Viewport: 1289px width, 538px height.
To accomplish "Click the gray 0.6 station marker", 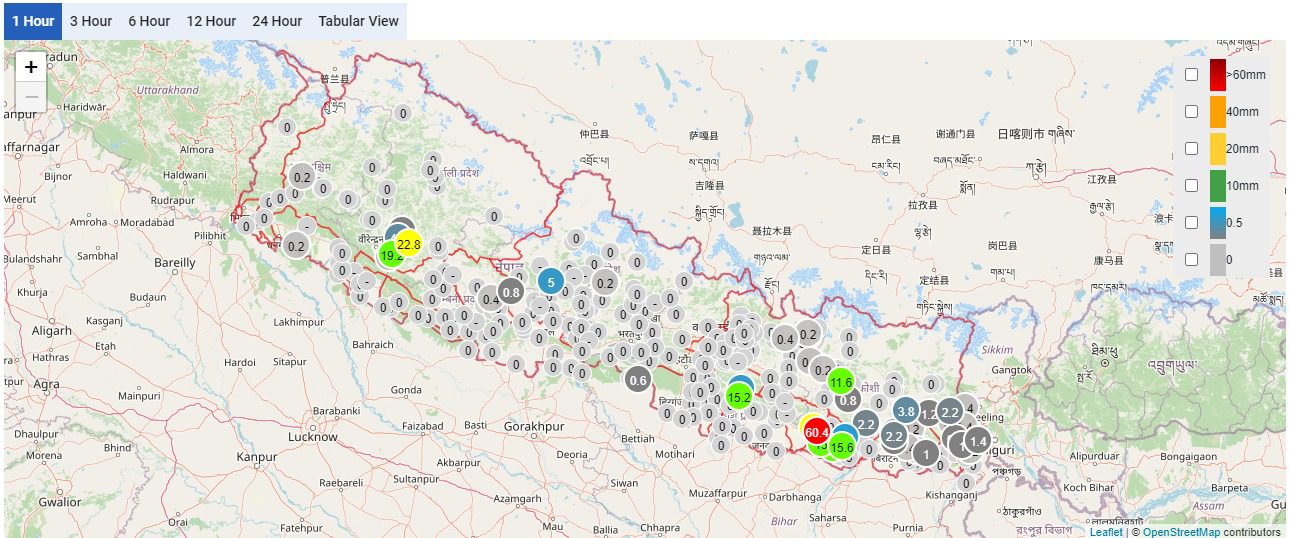I will pyautogui.click(x=638, y=379).
